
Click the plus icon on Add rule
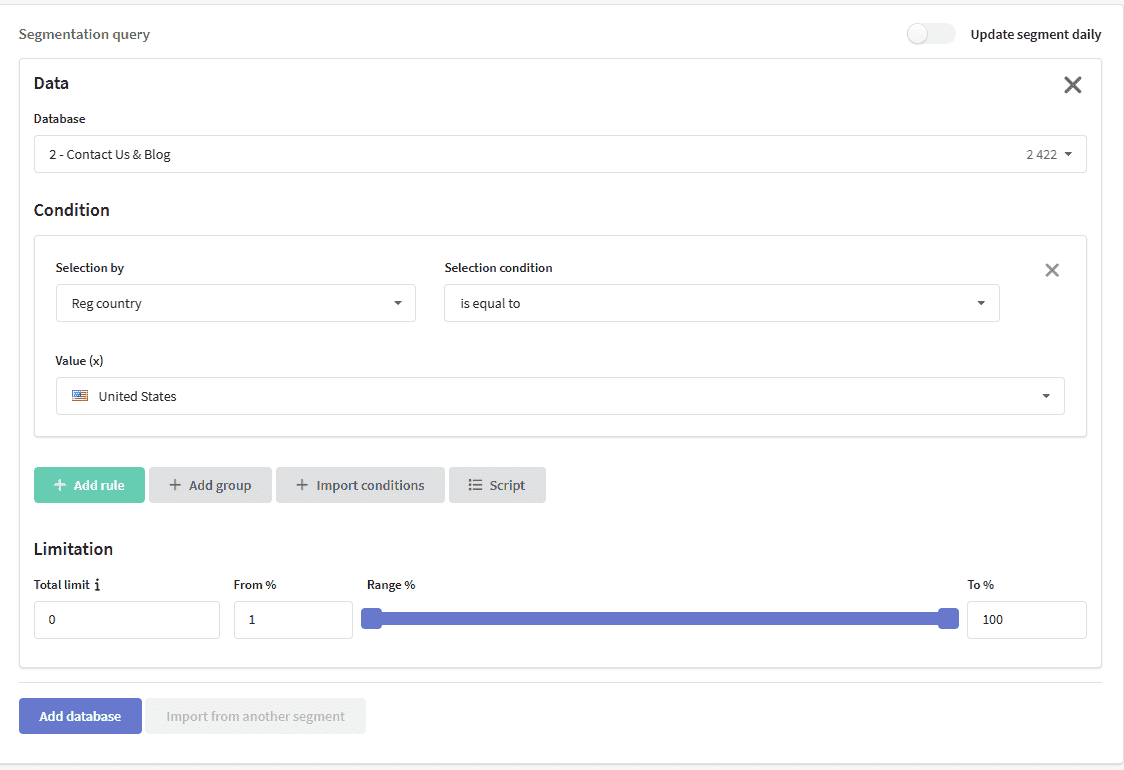tap(60, 485)
